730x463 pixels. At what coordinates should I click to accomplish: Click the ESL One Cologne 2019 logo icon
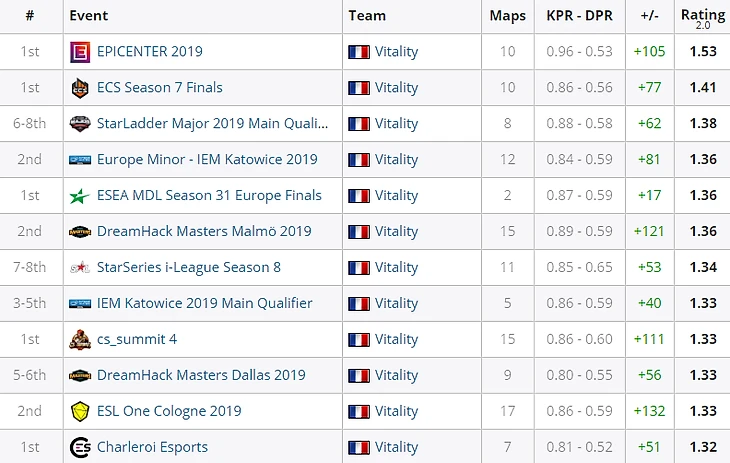coord(80,412)
